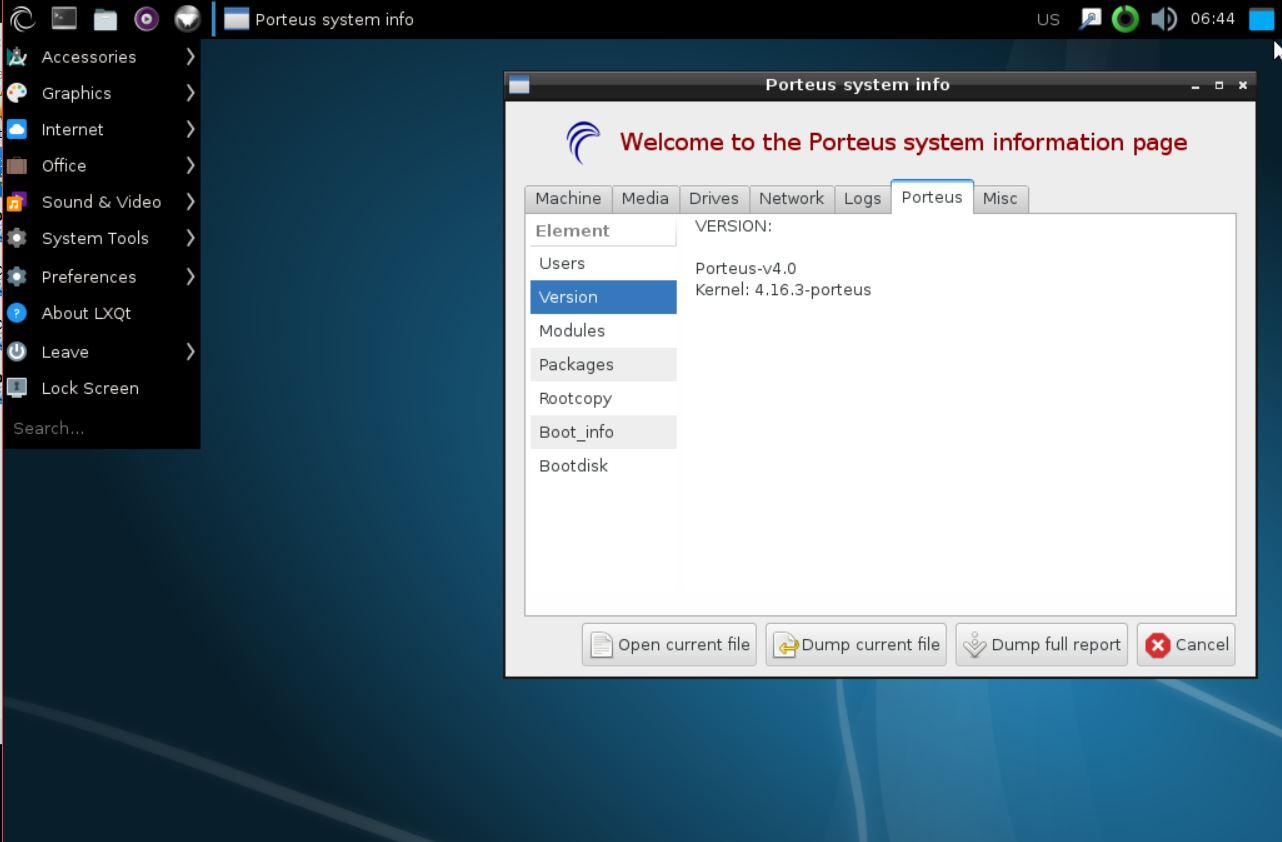Screen dimensions: 1282x842
Task: Select Packages in the element list
Action: pyautogui.click(x=603, y=365)
